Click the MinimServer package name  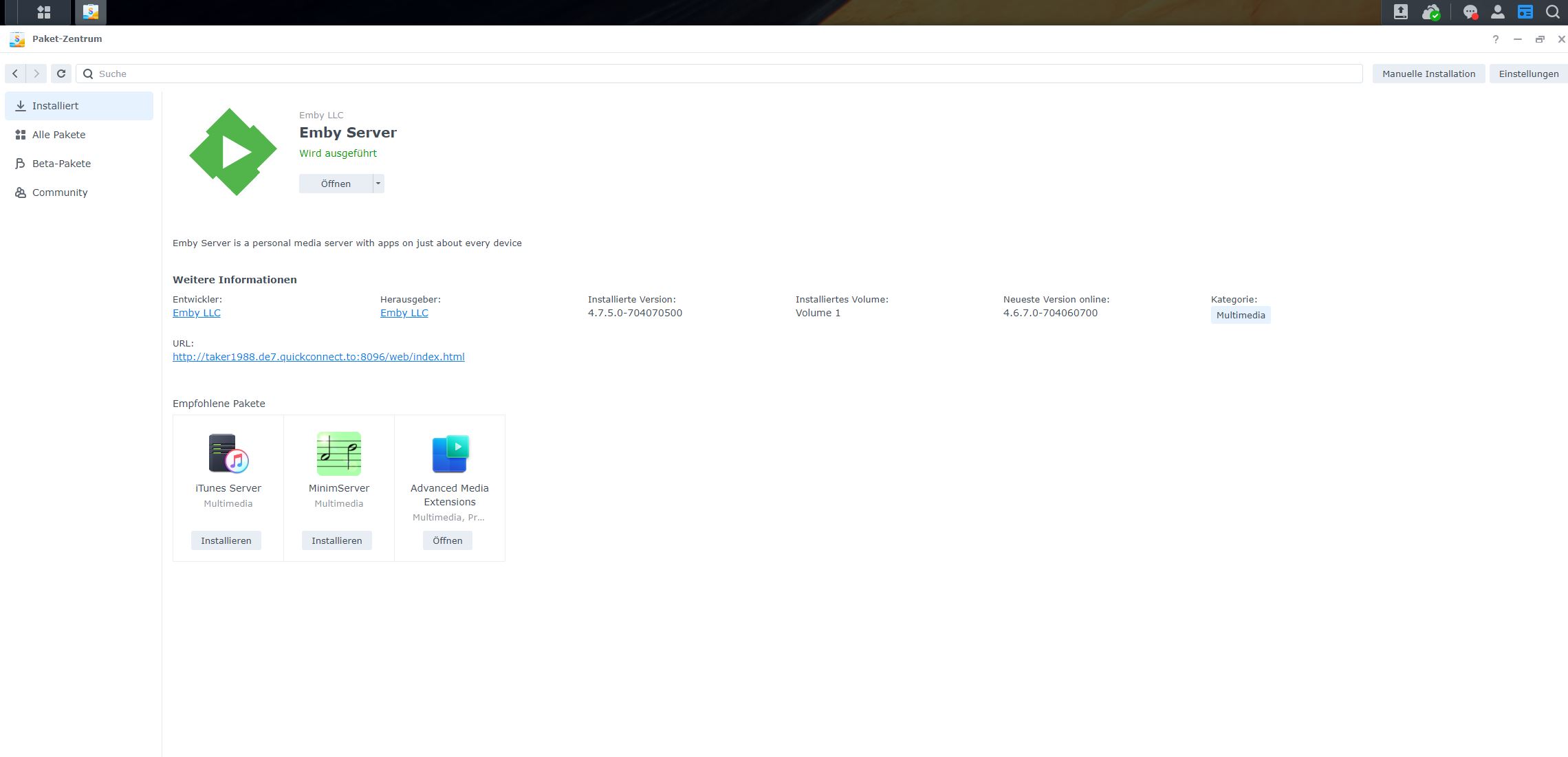[339, 488]
